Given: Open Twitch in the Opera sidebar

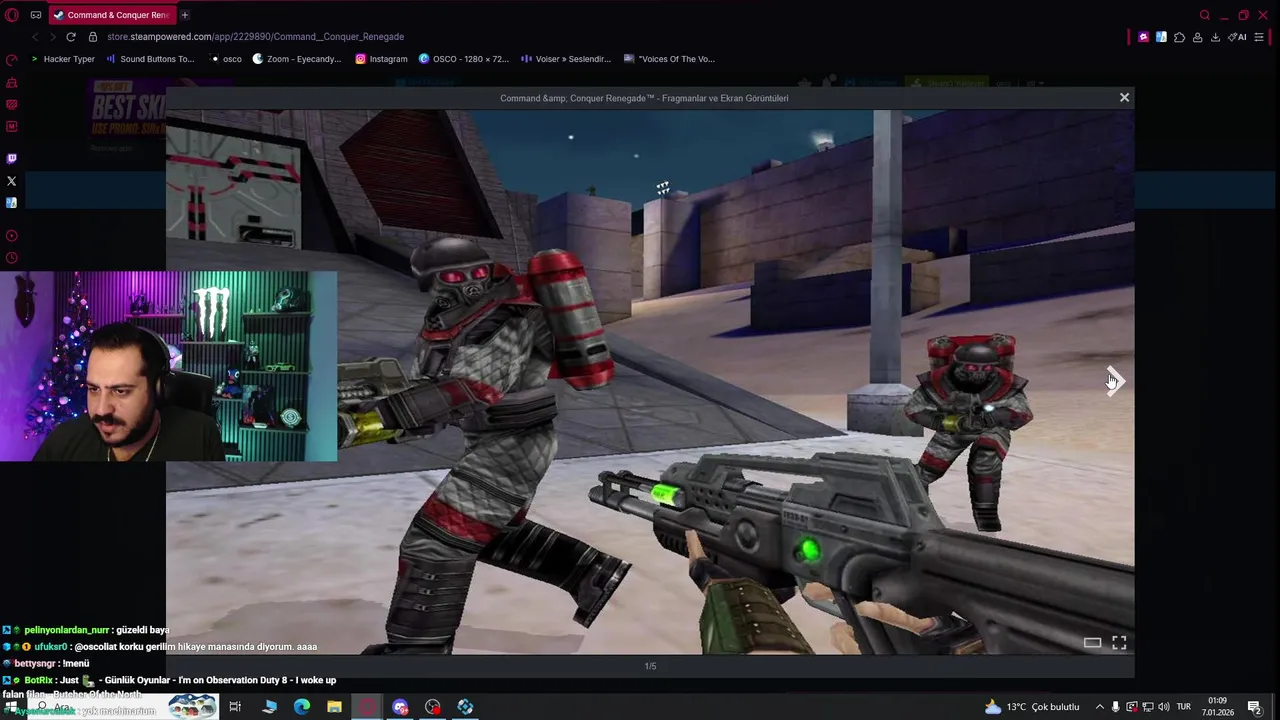Looking at the screenshot, I should [x=12, y=158].
